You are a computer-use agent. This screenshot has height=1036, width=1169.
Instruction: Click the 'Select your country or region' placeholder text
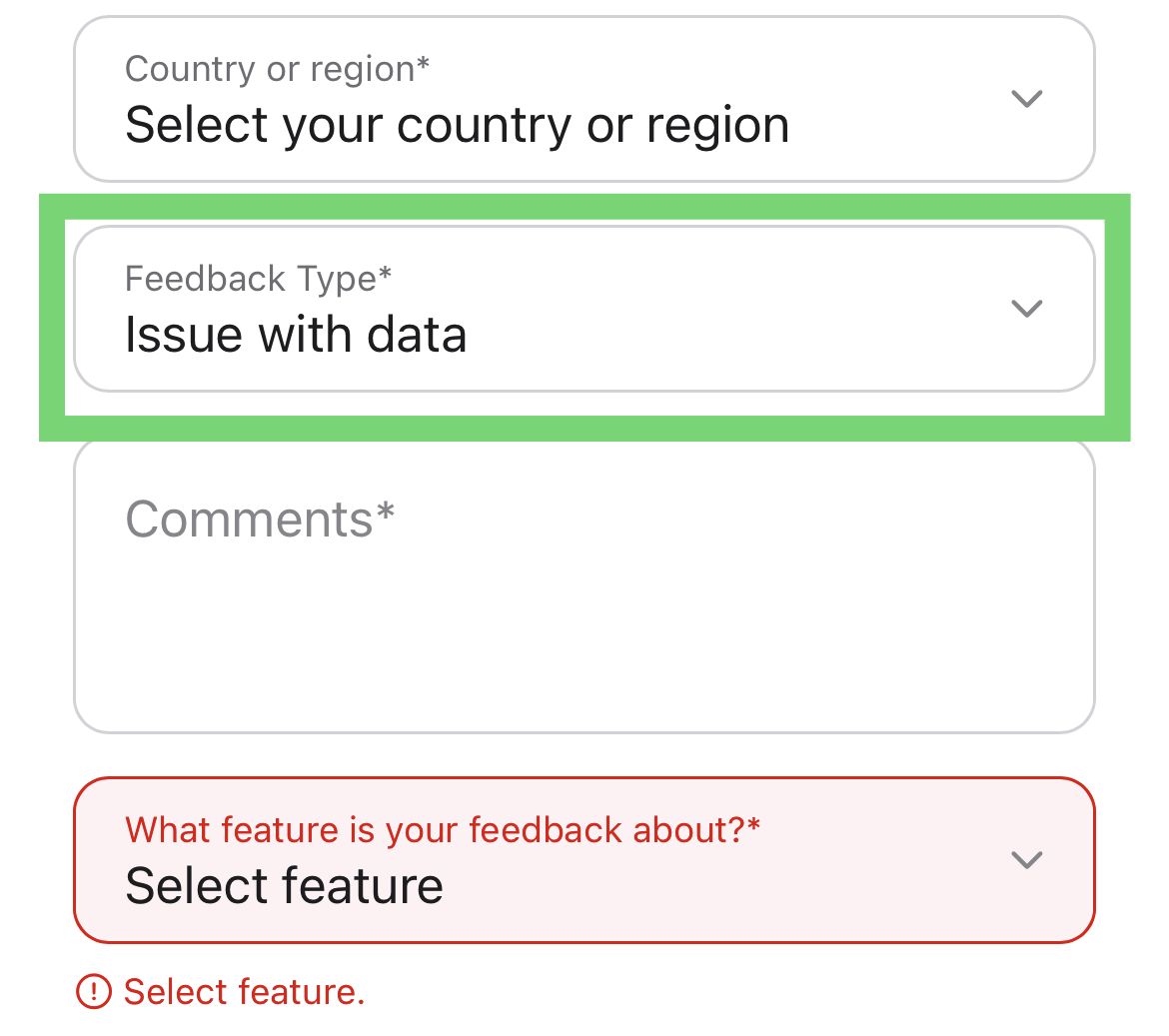point(457,125)
